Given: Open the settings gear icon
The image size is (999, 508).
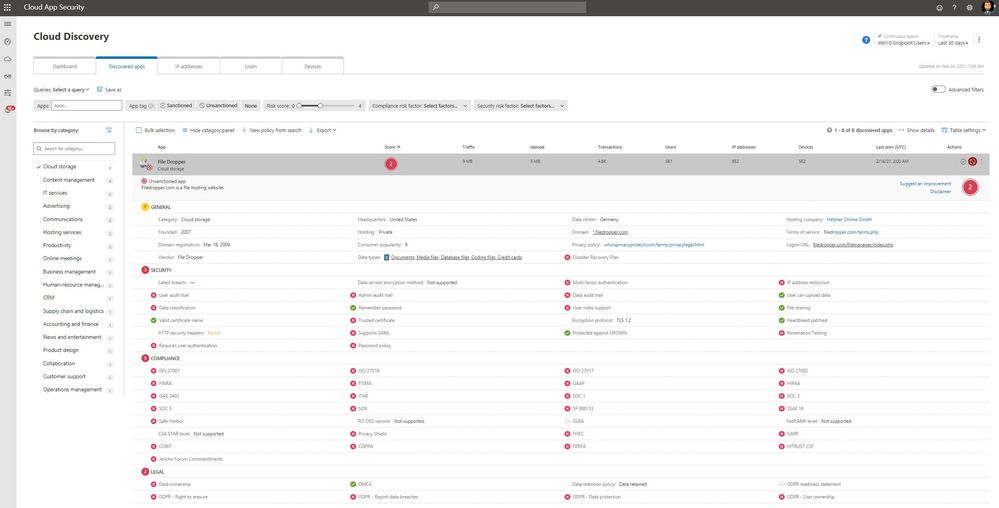Looking at the screenshot, I should 970,8.
